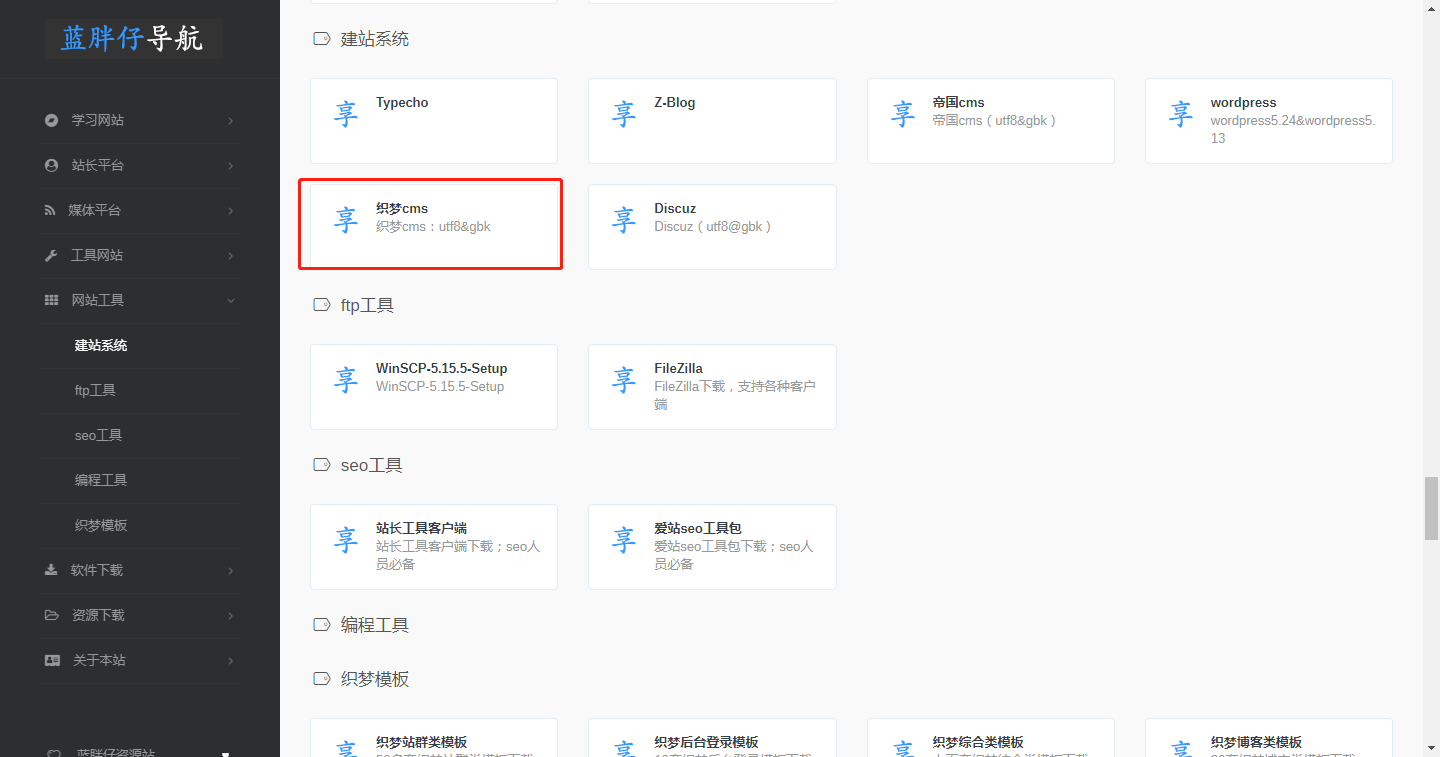Screen dimensions: 1440x757
Task: Click the 享 icon on the 站长工具客户端 card
Action: click(346, 540)
